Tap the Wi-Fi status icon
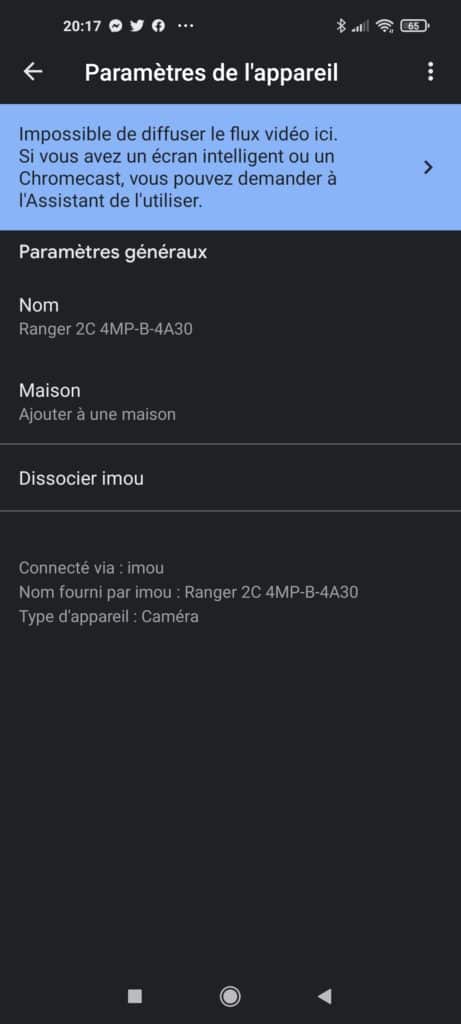Image resolution: width=461 pixels, height=1024 pixels. point(385,26)
